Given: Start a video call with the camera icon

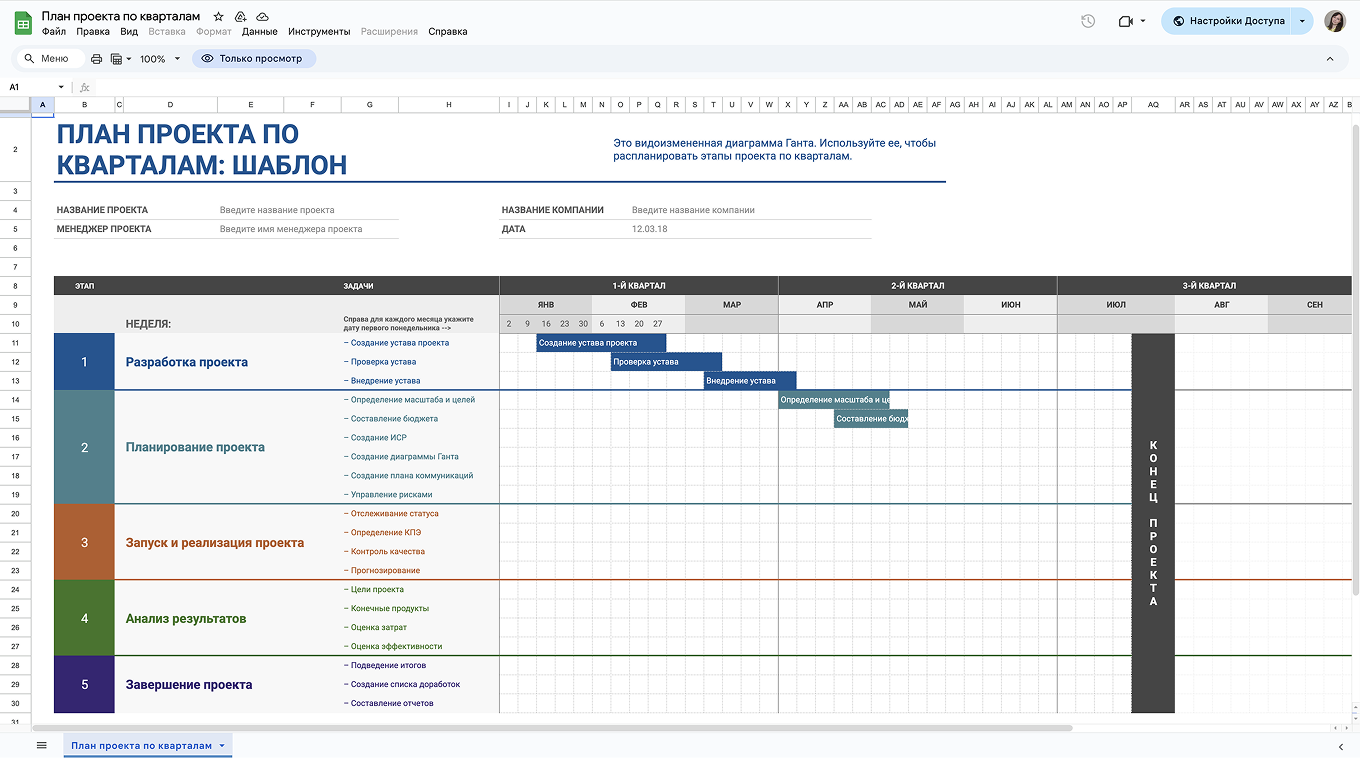Looking at the screenshot, I should 1125,21.
